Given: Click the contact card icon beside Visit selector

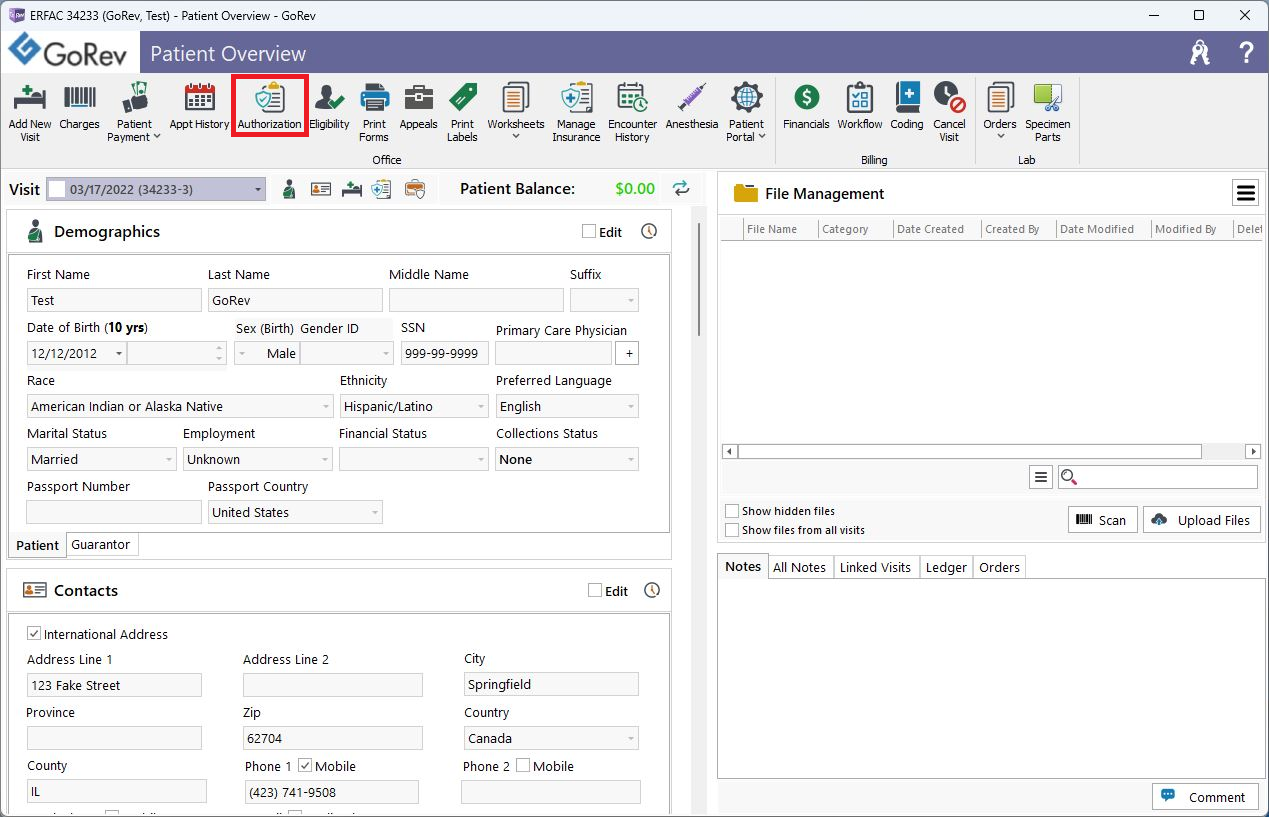Looking at the screenshot, I should tap(320, 188).
